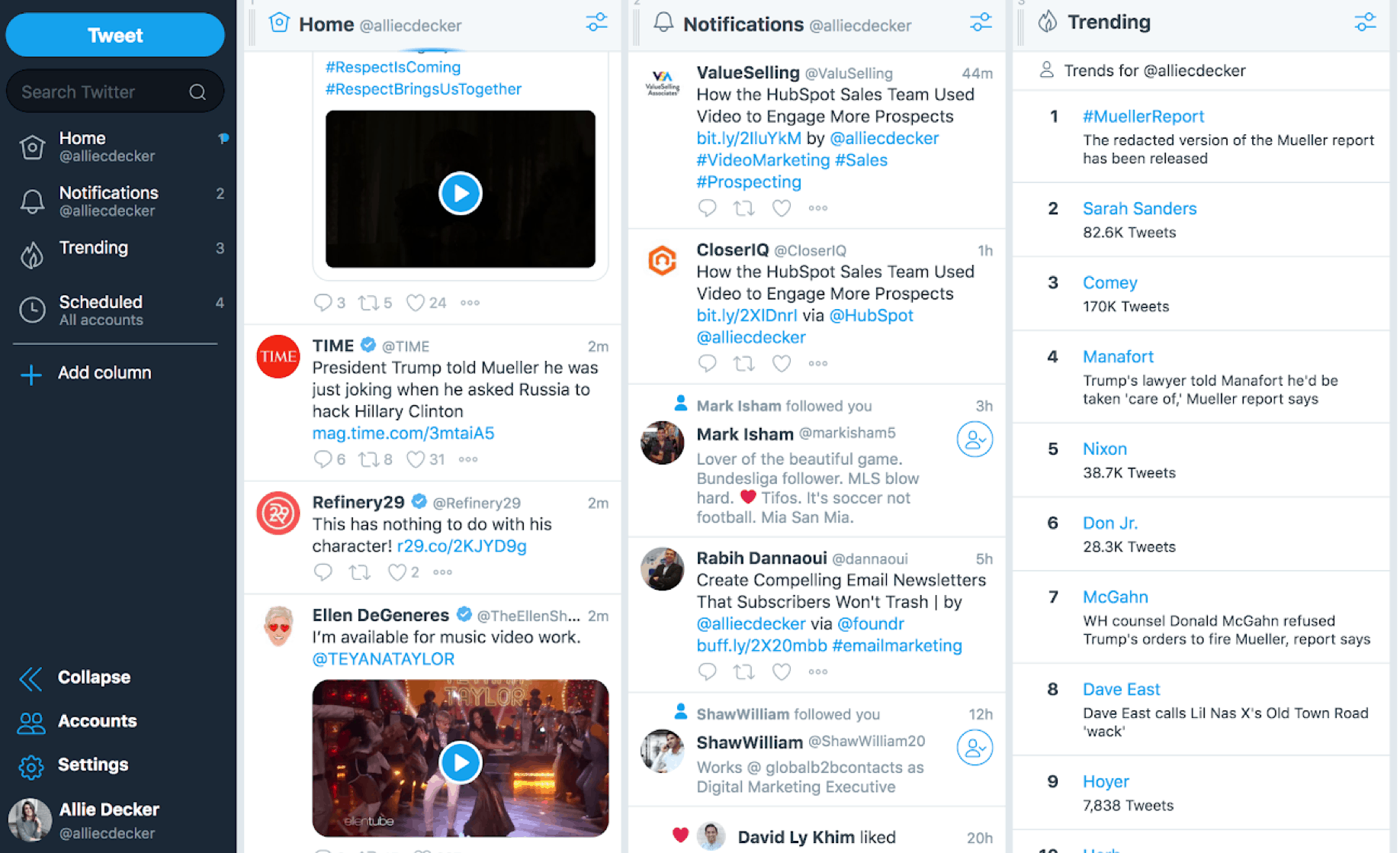
Task: Retweet the ValueSelling tweet
Action: 743,208
